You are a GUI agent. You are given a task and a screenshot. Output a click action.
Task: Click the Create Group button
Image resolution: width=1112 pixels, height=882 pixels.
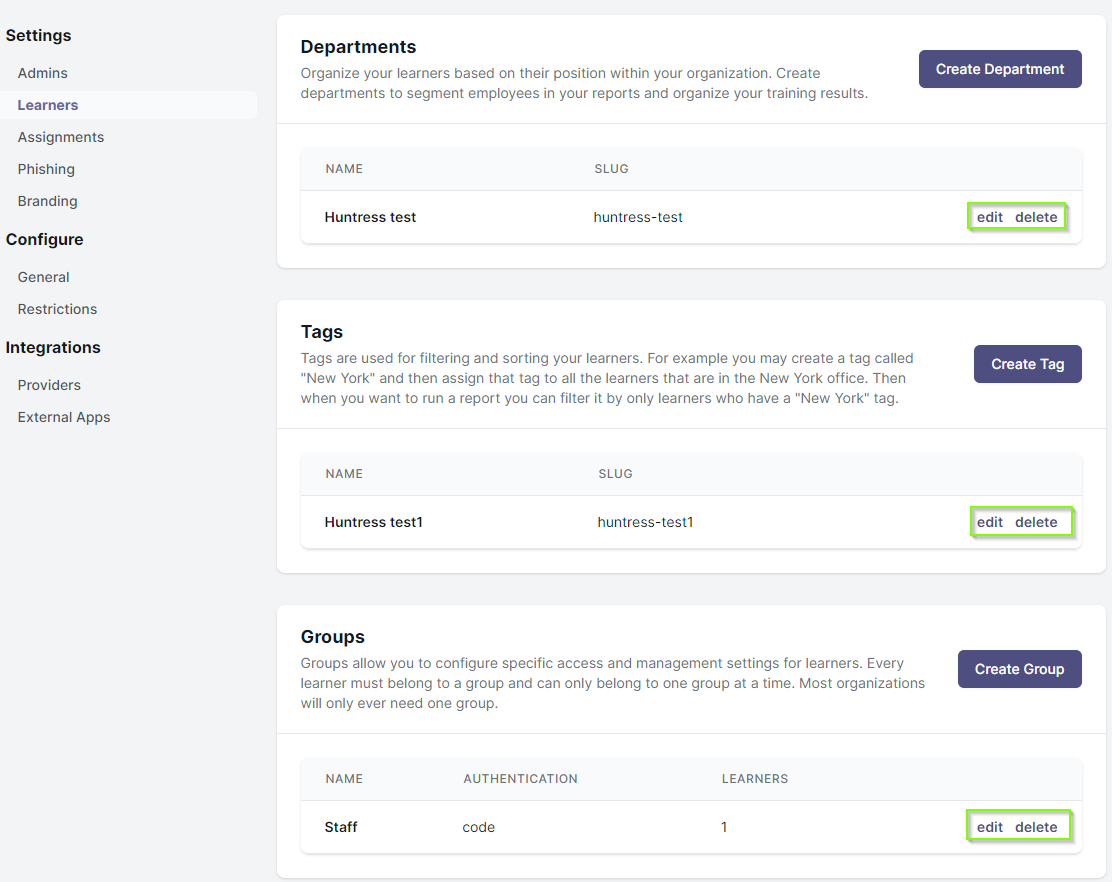[x=1019, y=669]
